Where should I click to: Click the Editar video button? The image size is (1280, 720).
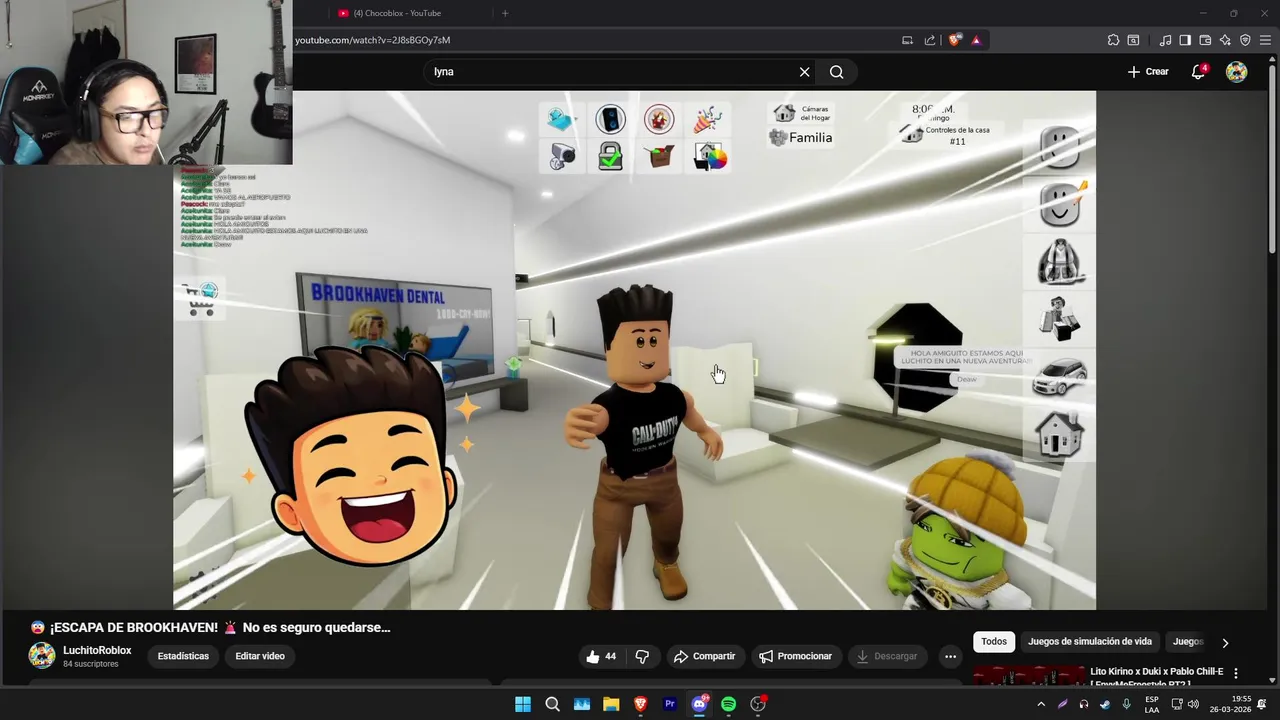tap(260, 656)
